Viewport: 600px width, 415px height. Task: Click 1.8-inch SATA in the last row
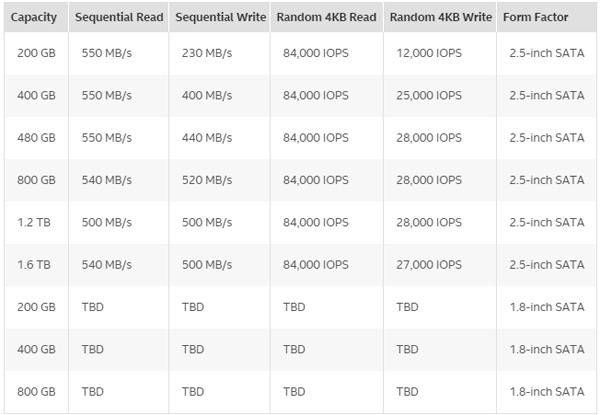coord(546,391)
